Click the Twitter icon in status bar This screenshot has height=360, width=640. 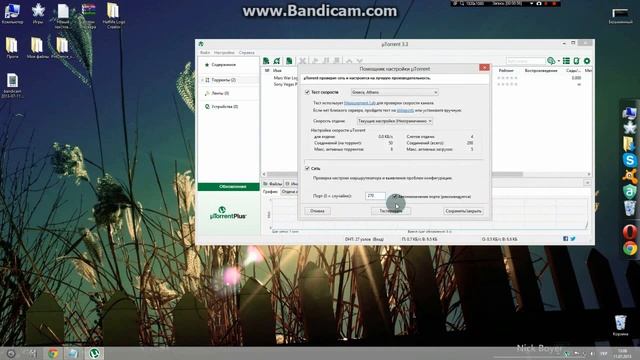click(573, 239)
